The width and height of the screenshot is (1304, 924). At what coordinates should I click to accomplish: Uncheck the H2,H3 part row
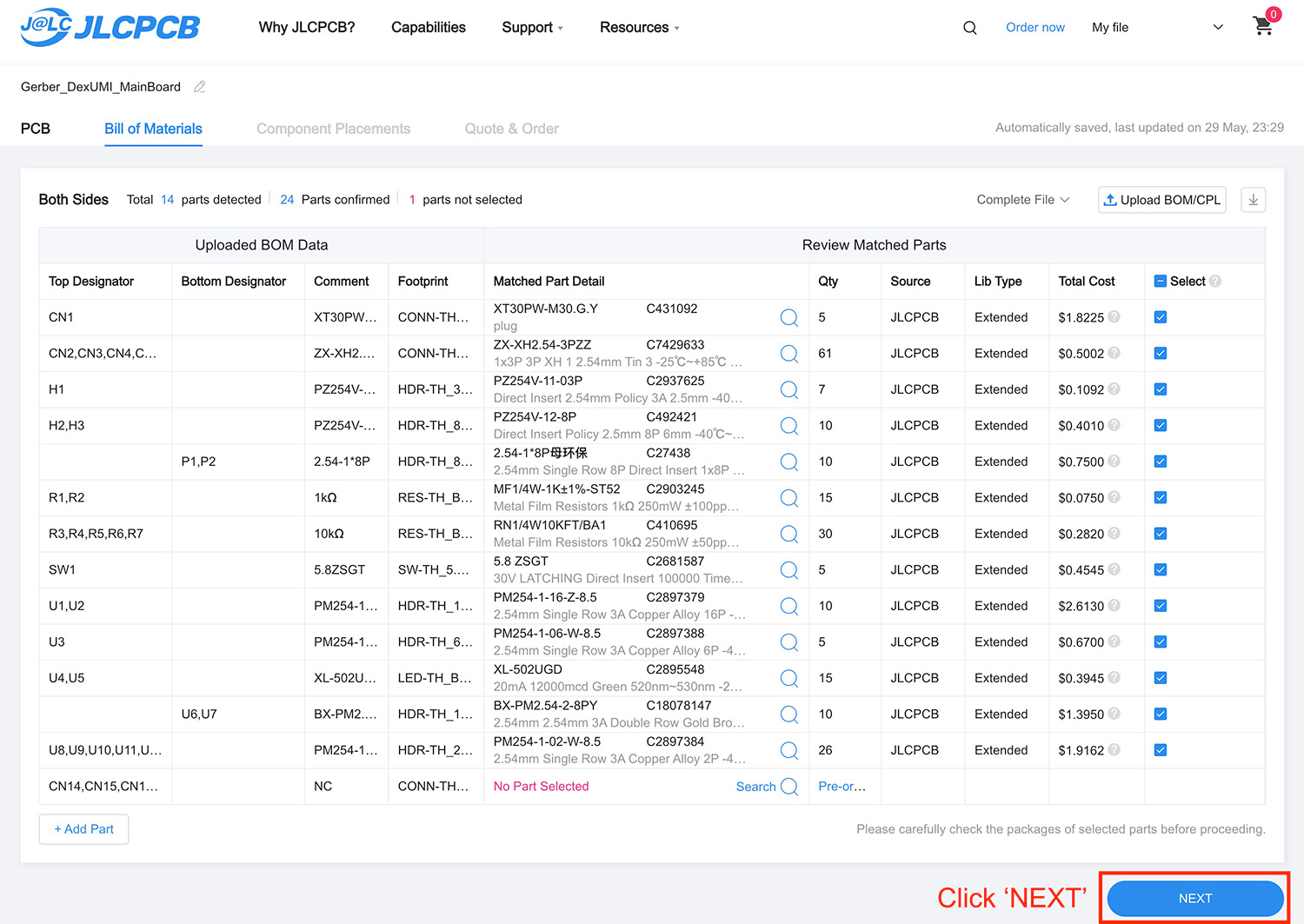click(x=1160, y=426)
